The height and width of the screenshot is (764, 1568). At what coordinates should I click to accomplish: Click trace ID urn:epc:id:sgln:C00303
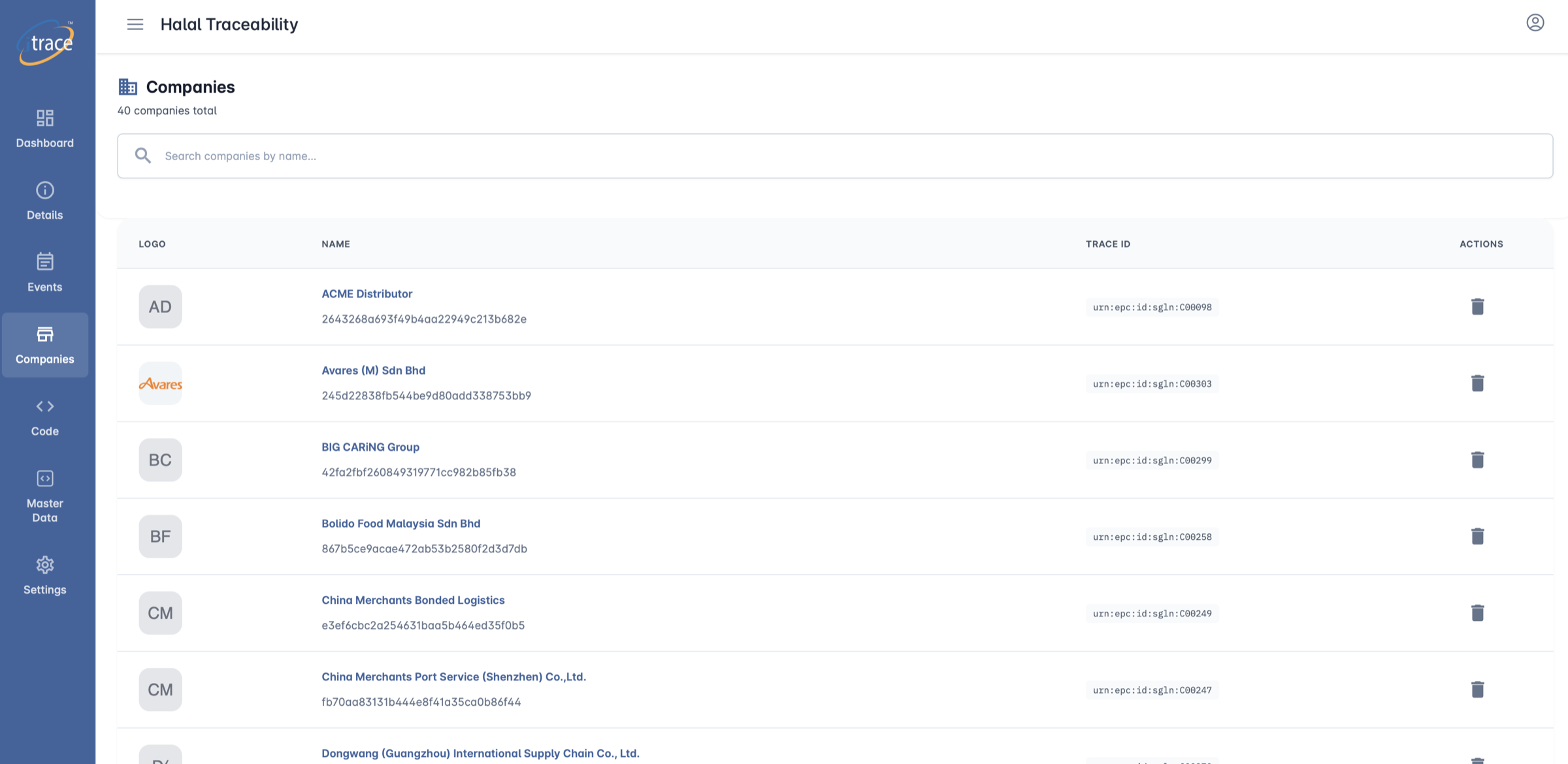pyautogui.click(x=1152, y=384)
